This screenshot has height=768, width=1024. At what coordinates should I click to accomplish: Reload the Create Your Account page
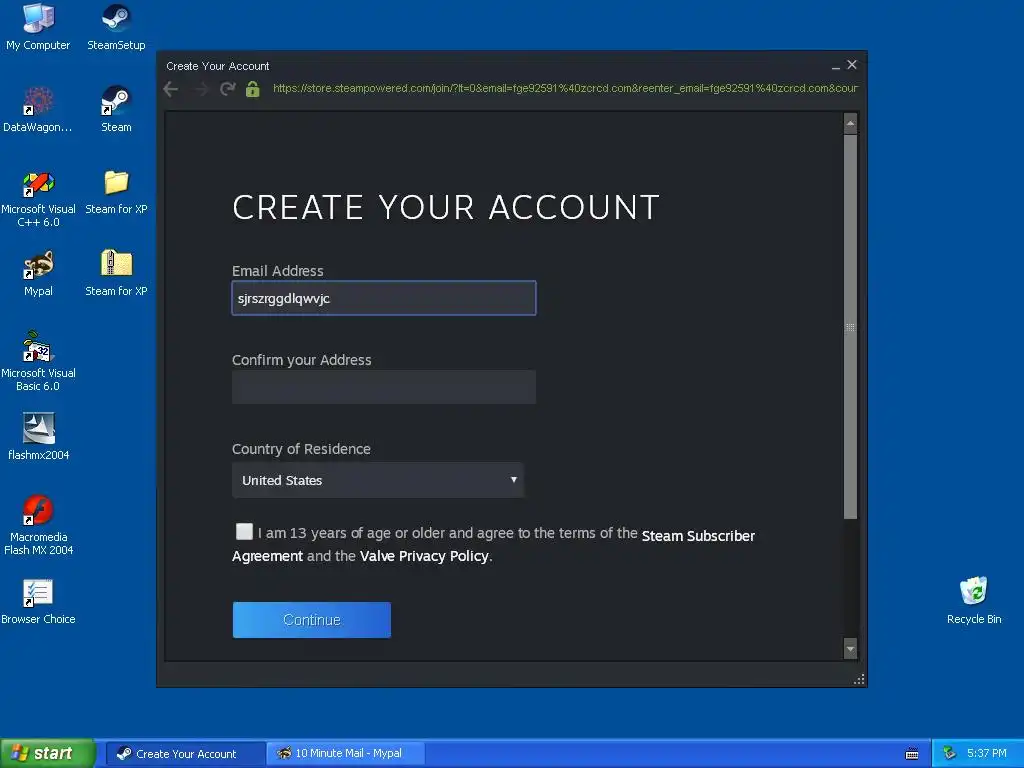(227, 89)
